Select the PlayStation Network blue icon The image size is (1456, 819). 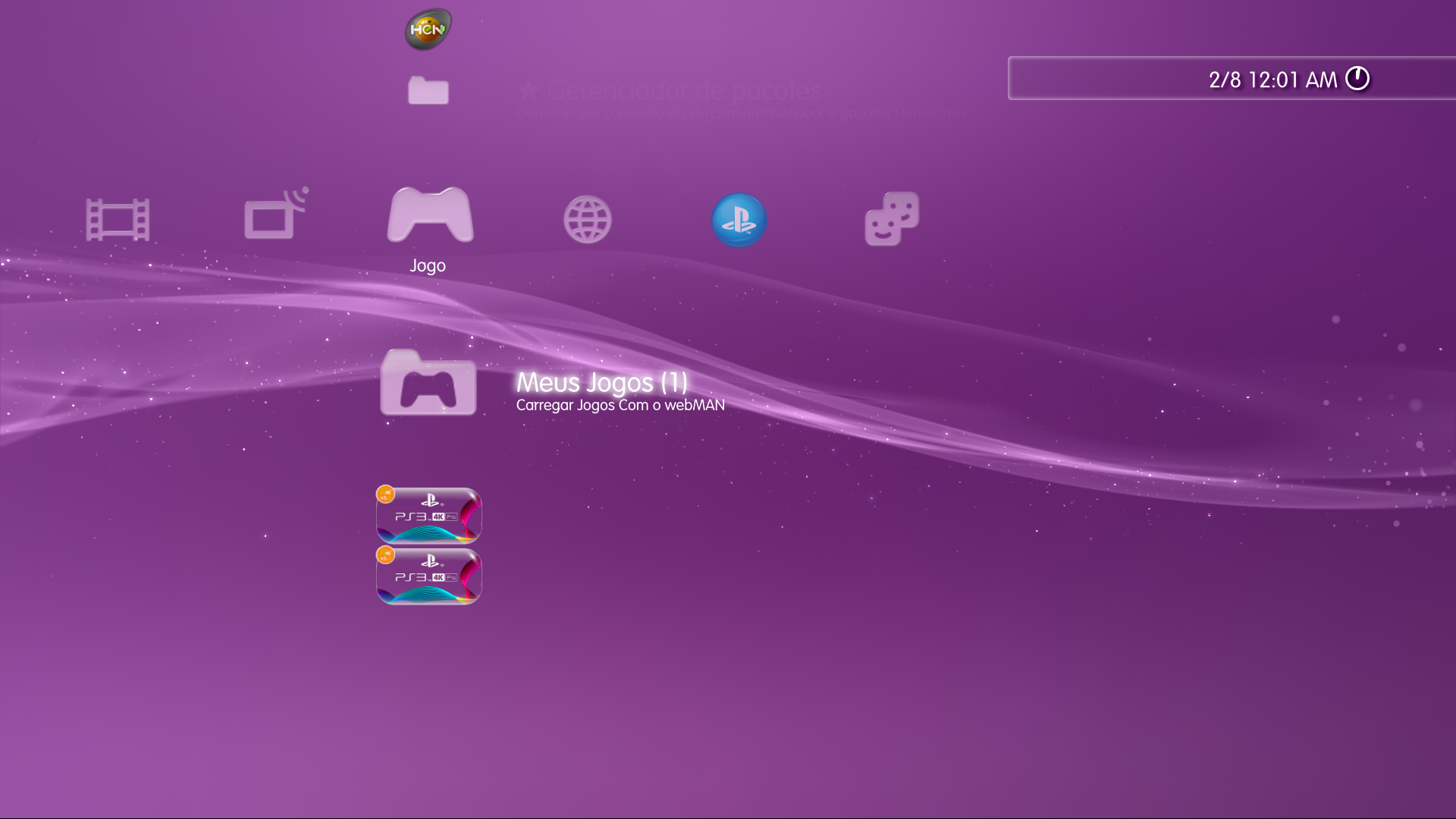(x=738, y=219)
